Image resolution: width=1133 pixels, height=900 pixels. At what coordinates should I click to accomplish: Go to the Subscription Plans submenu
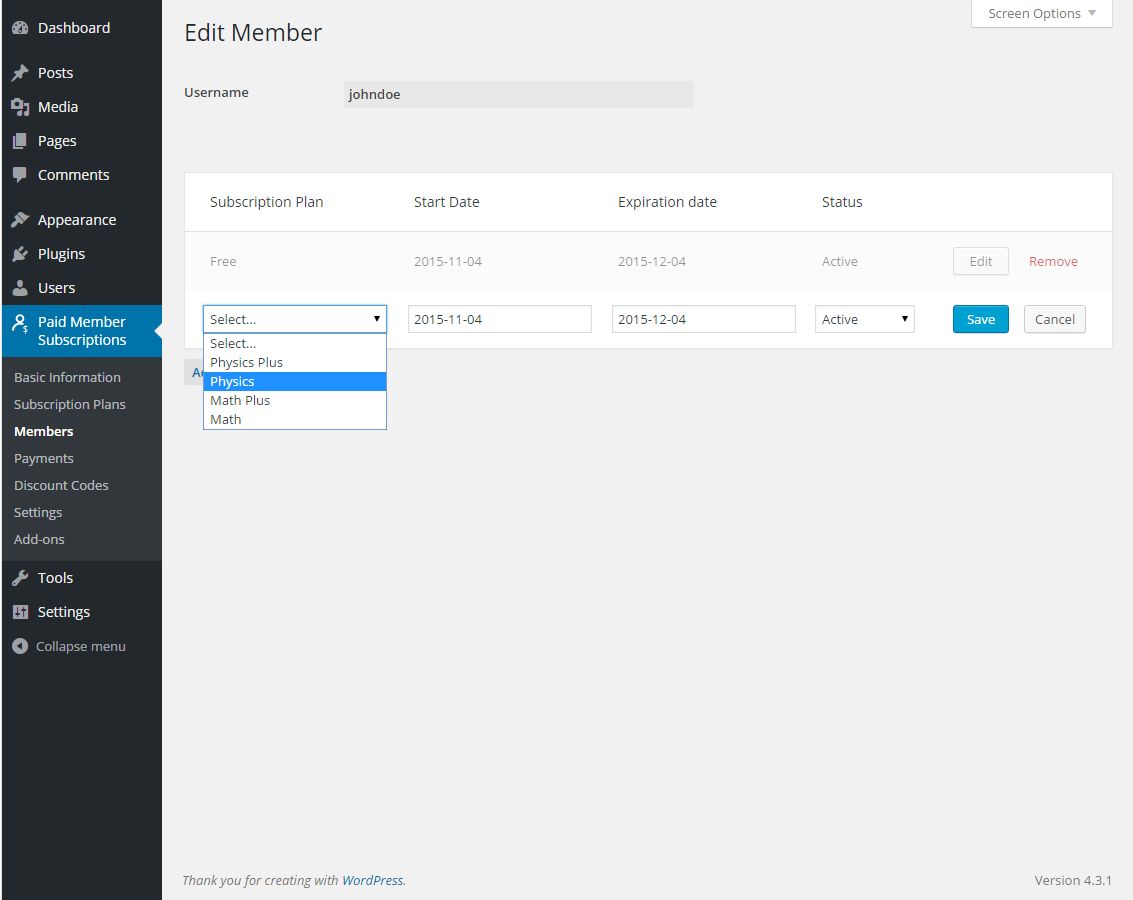(x=69, y=404)
